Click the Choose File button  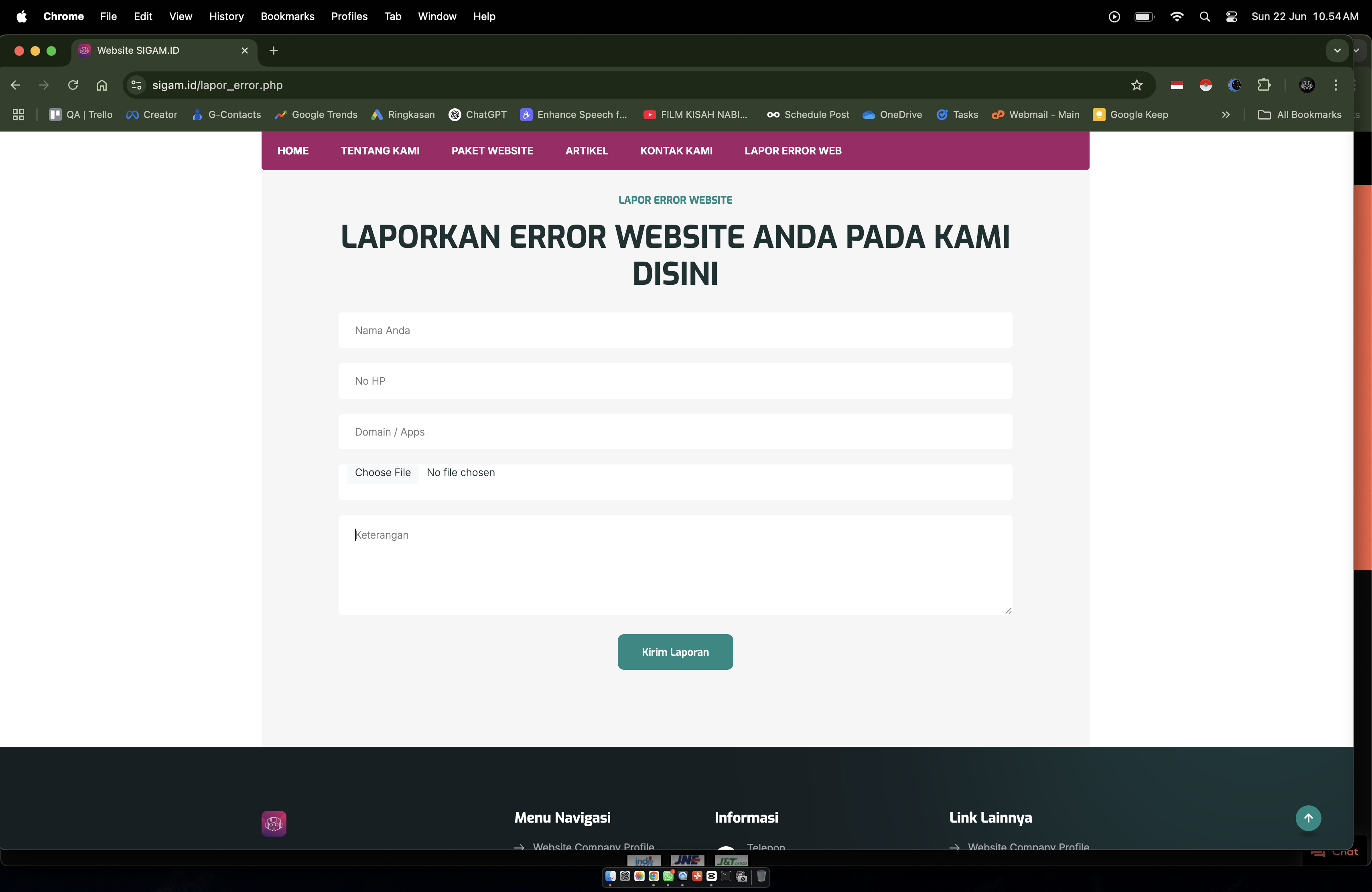(383, 472)
